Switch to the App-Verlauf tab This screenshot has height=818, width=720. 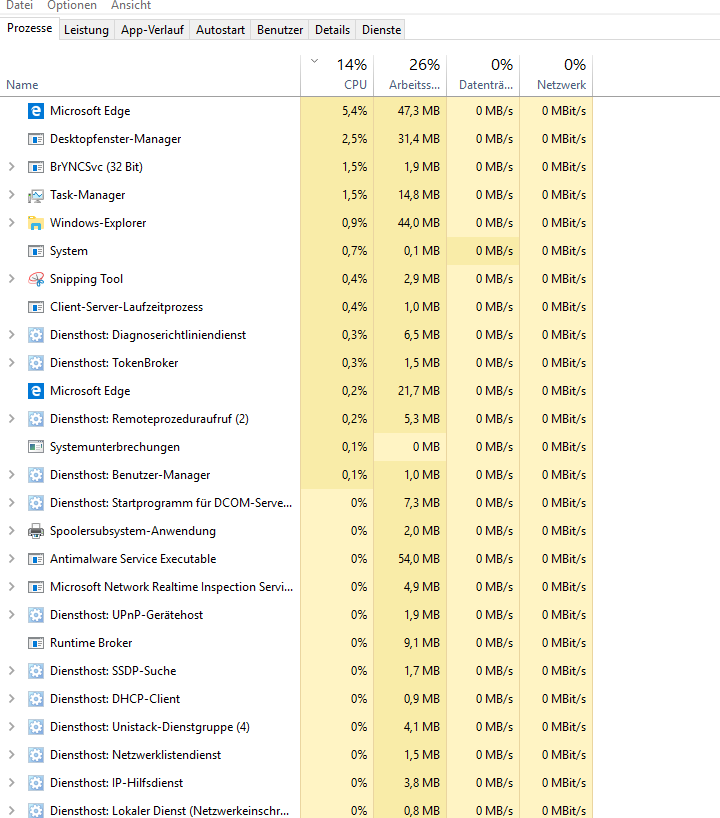152,30
